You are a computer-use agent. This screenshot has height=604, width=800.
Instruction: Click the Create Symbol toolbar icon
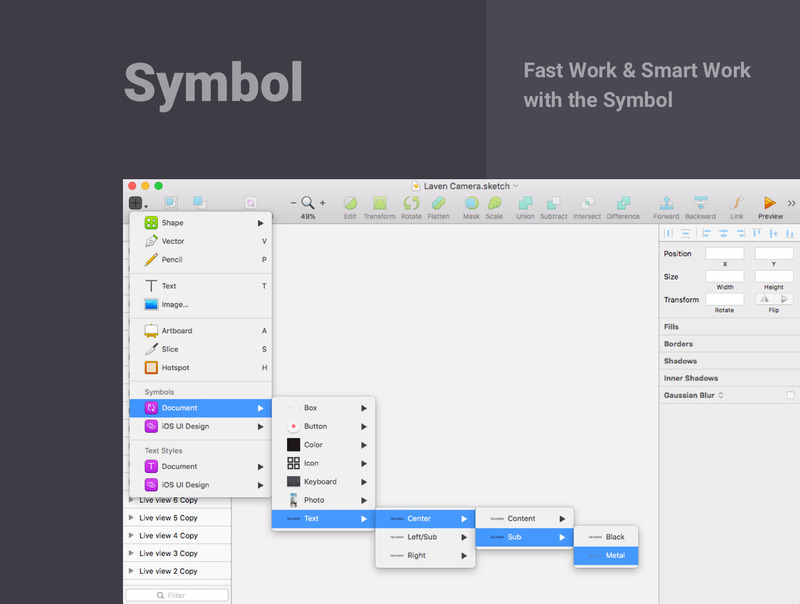pyautogui.click(x=251, y=203)
